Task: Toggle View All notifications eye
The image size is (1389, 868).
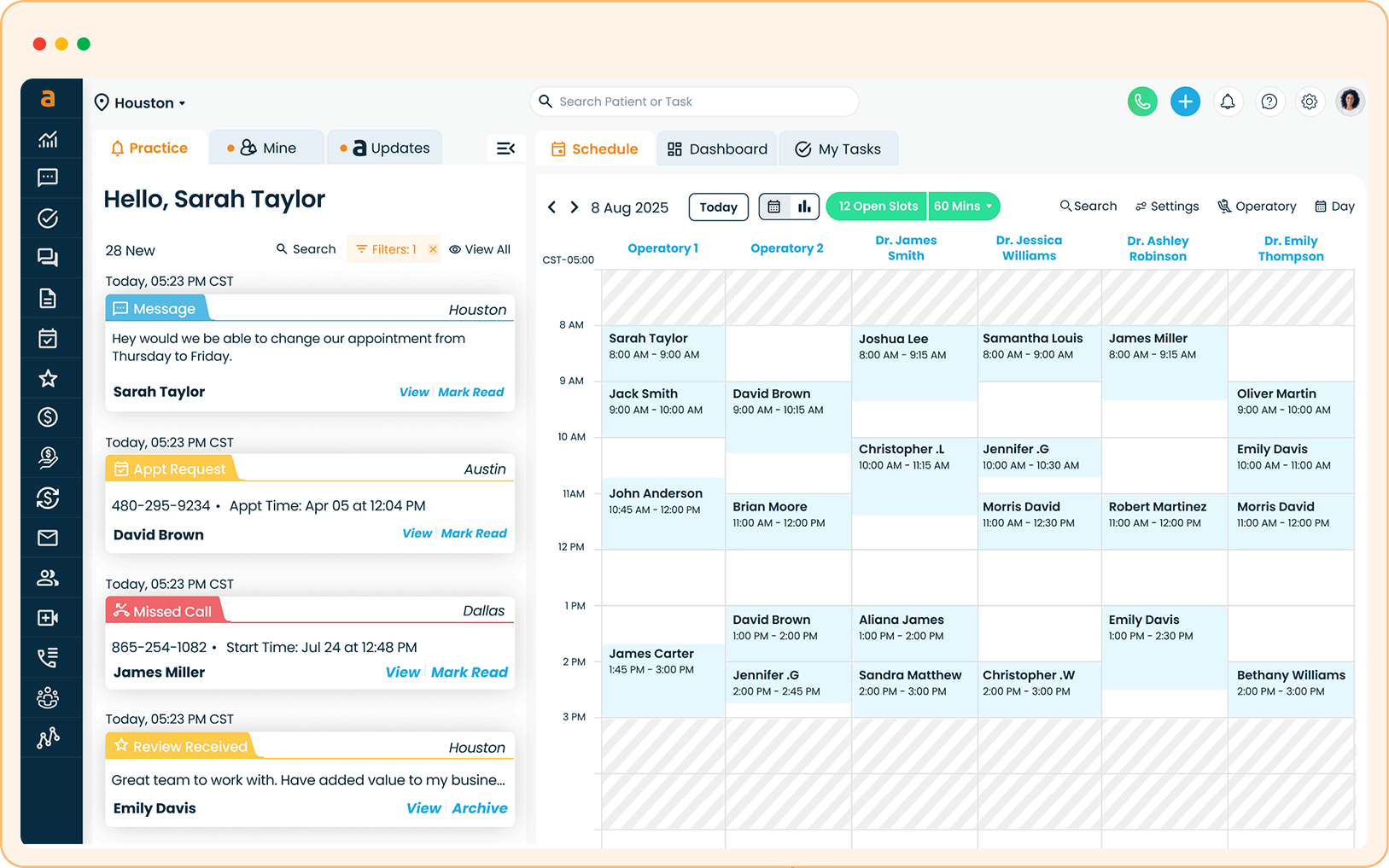Action: coord(480,249)
